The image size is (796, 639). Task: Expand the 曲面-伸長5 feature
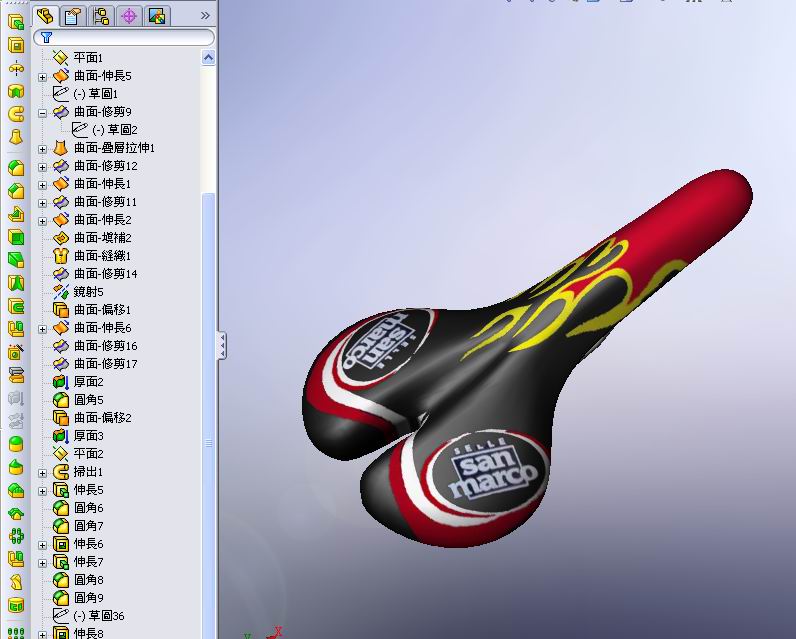coord(43,77)
